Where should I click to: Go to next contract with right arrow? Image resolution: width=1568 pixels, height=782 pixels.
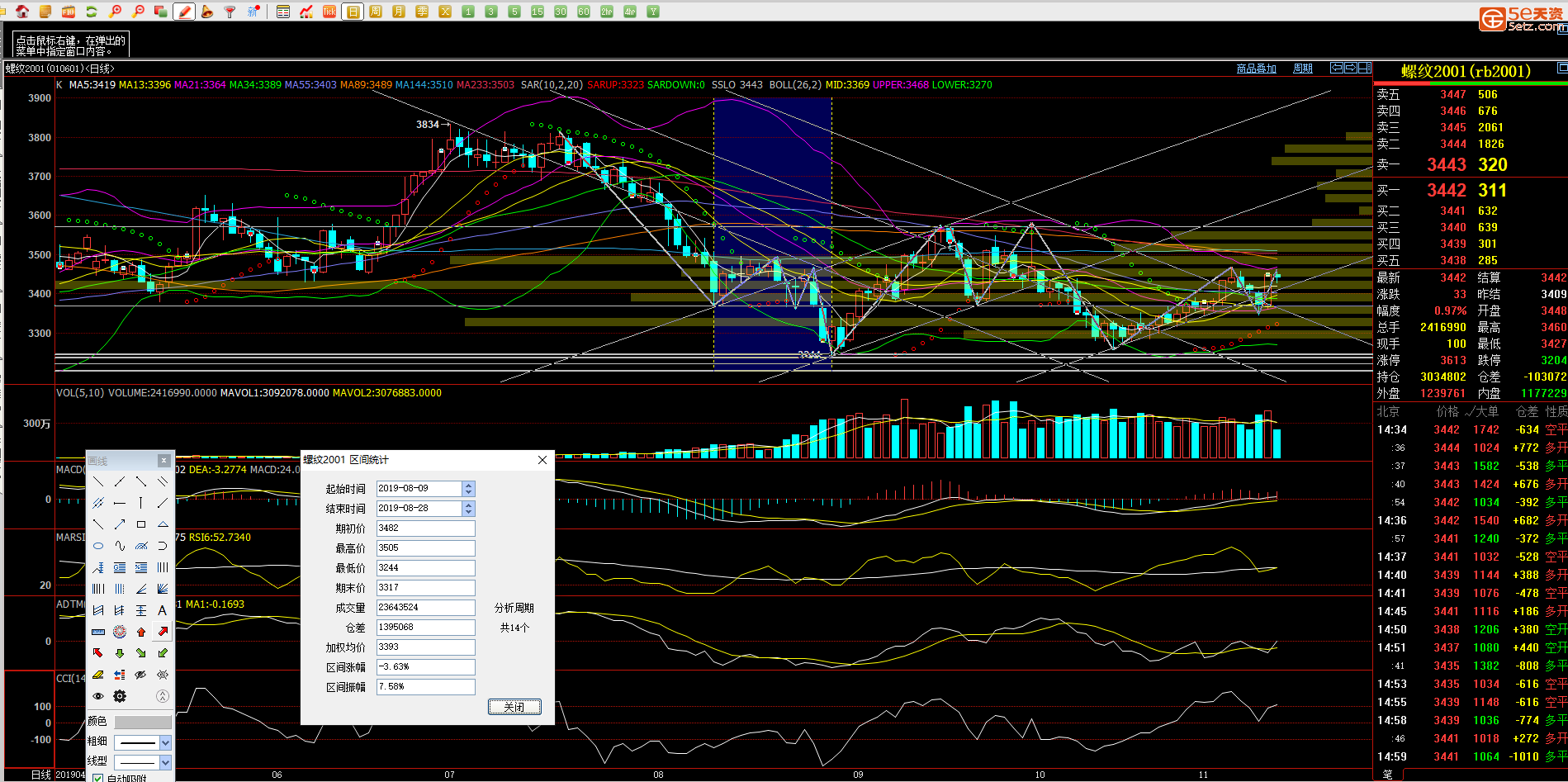pyautogui.click(x=1351, y=68)
